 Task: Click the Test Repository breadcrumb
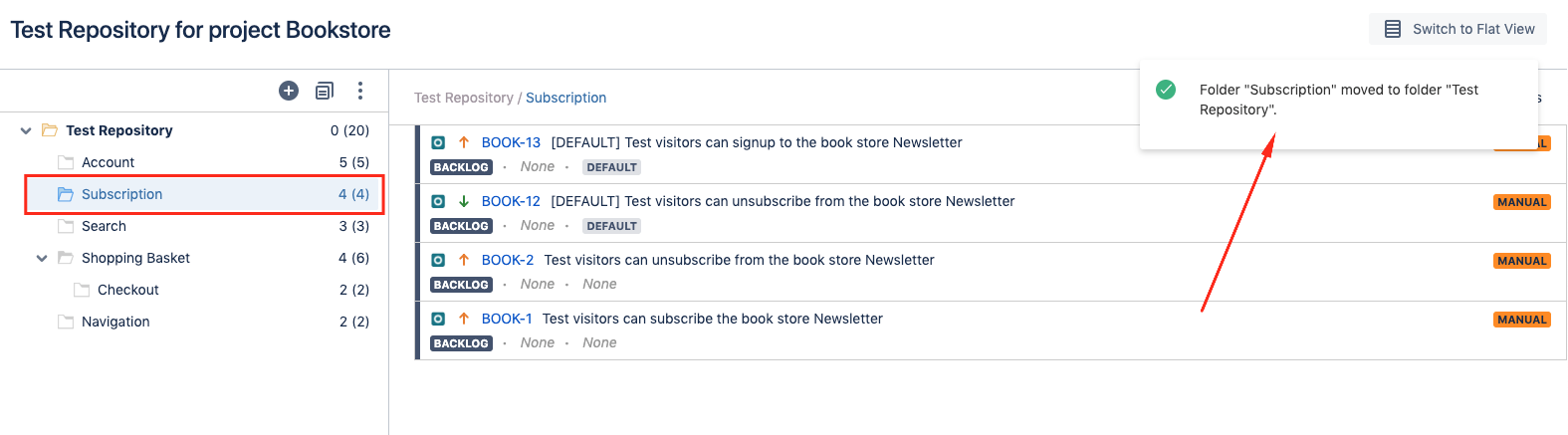point(464,98)
